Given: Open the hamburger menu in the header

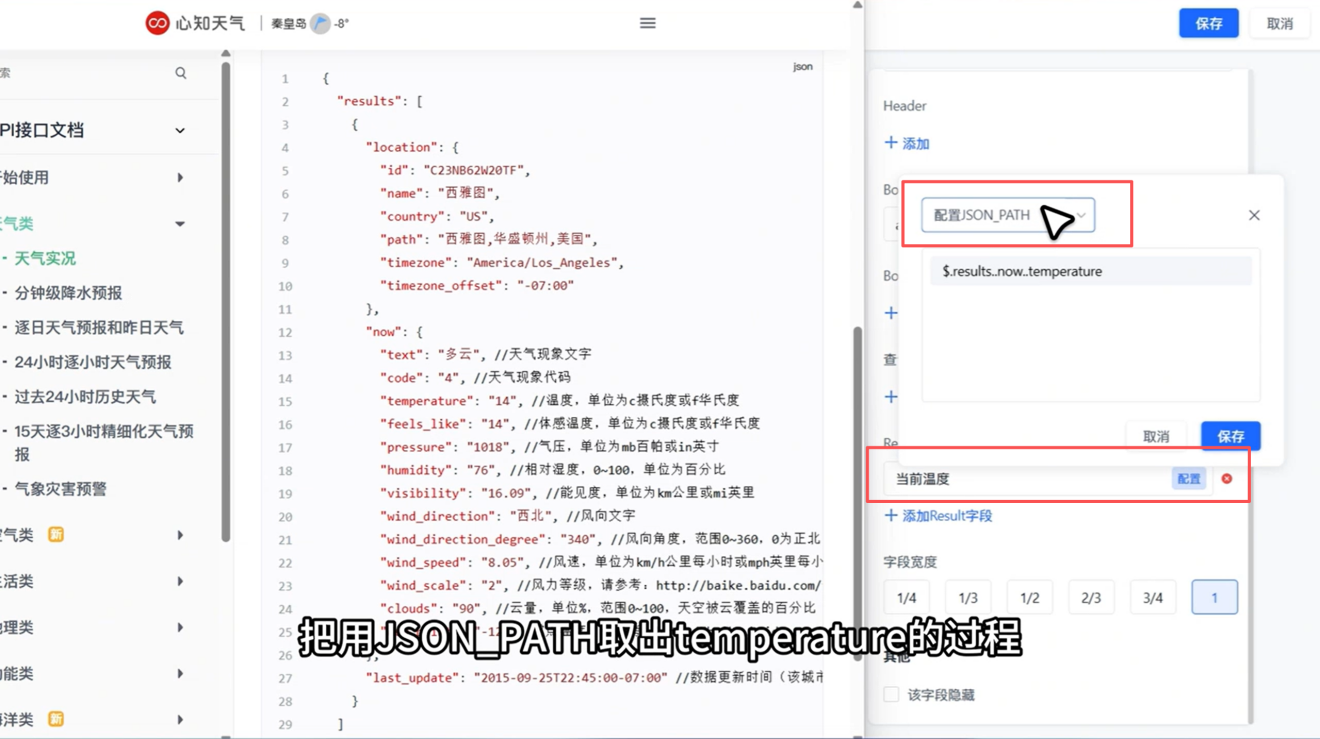Looking at the screenshot, I should tap(648, 23).
